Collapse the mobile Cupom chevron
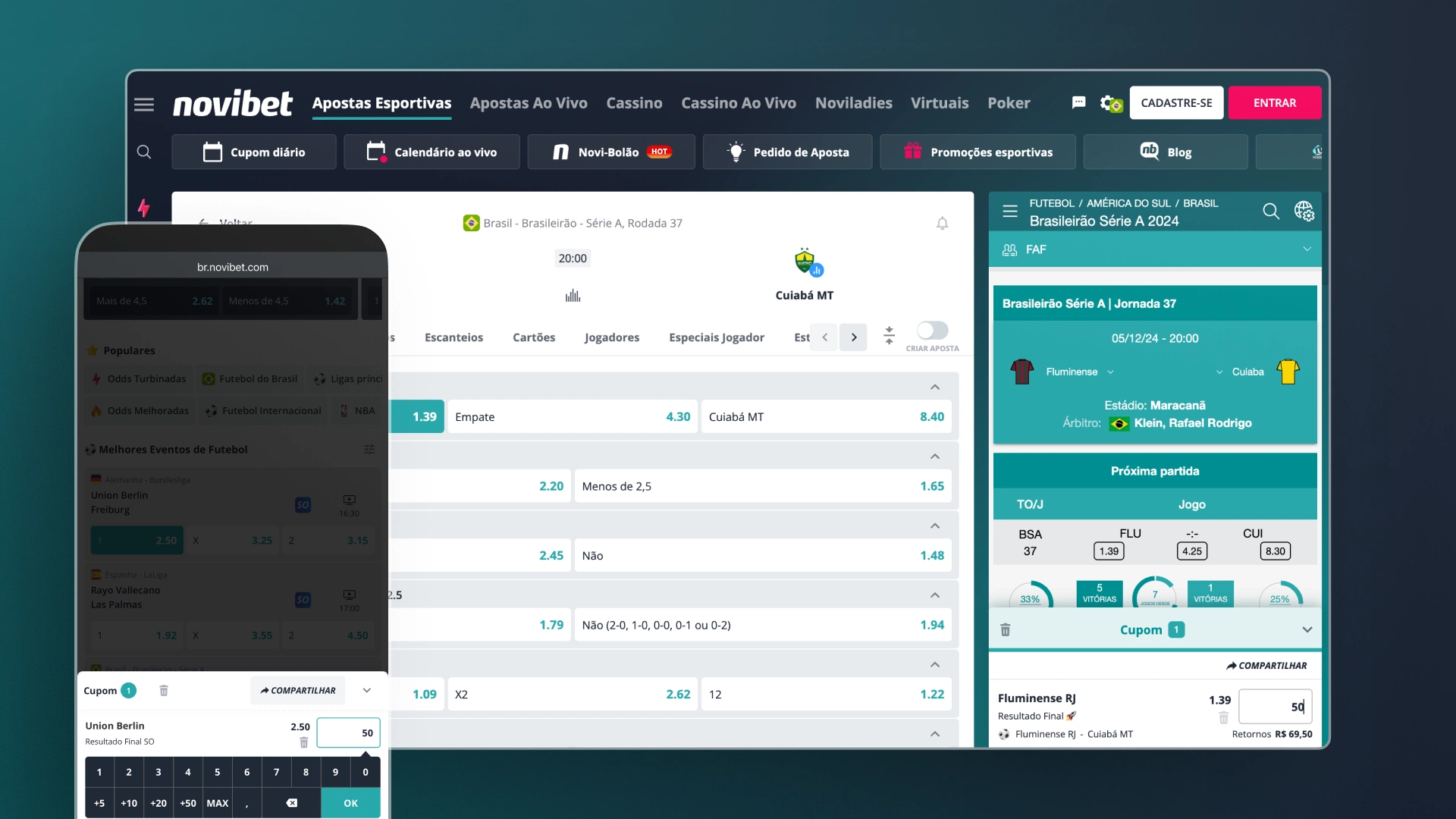Screen dimensions: 1456x819 click(x=367, y=691)
